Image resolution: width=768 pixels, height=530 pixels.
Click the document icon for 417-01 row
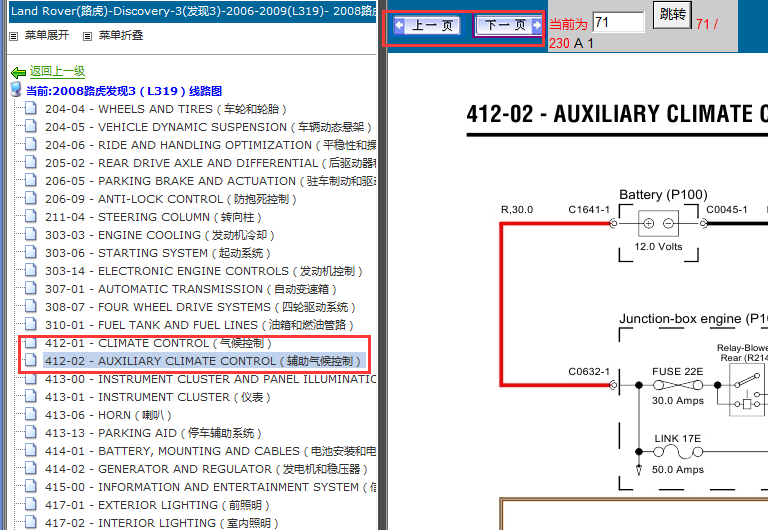[x=30, y=504]
